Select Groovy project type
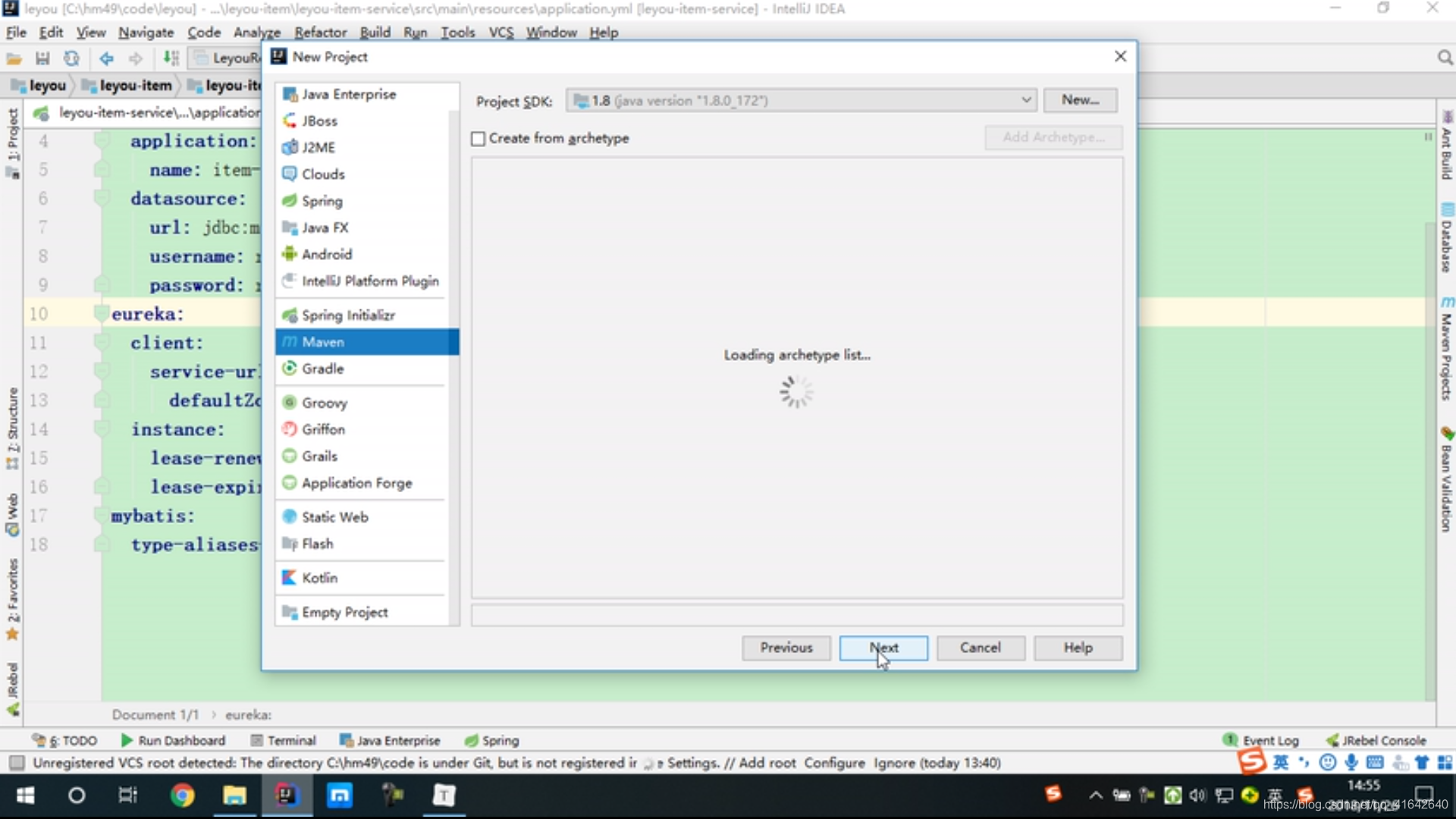1456x819 pixels. coord(366,403)
